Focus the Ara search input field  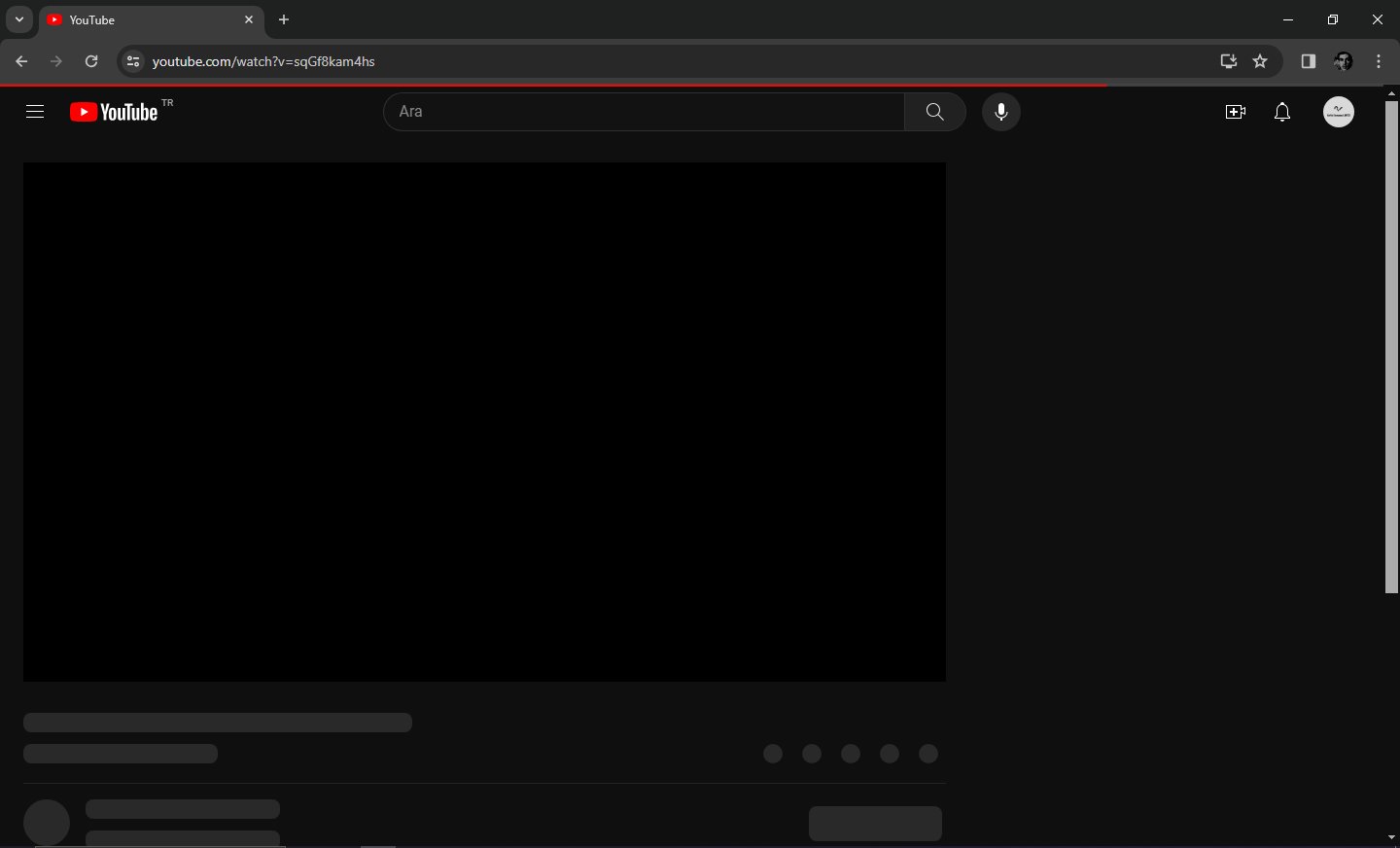coord(642,113)
